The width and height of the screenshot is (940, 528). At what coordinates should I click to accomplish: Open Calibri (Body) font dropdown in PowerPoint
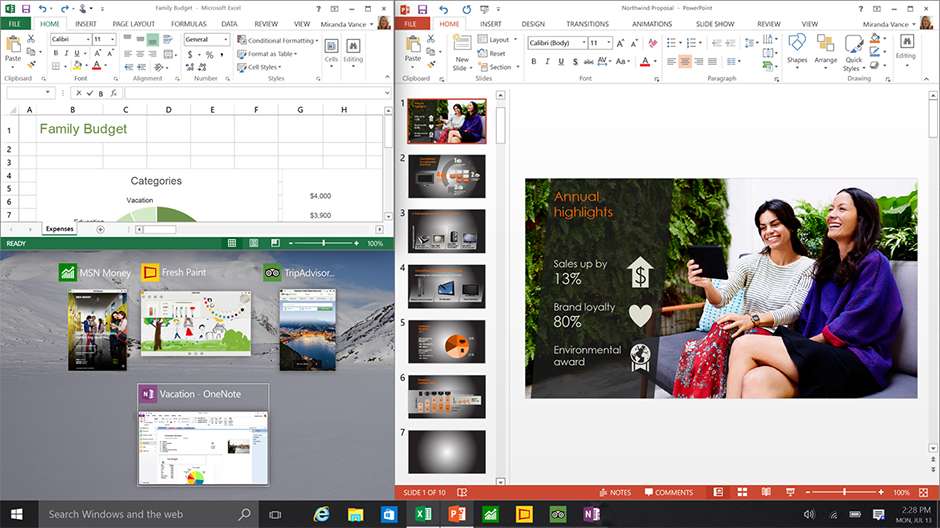coord(583,43)
